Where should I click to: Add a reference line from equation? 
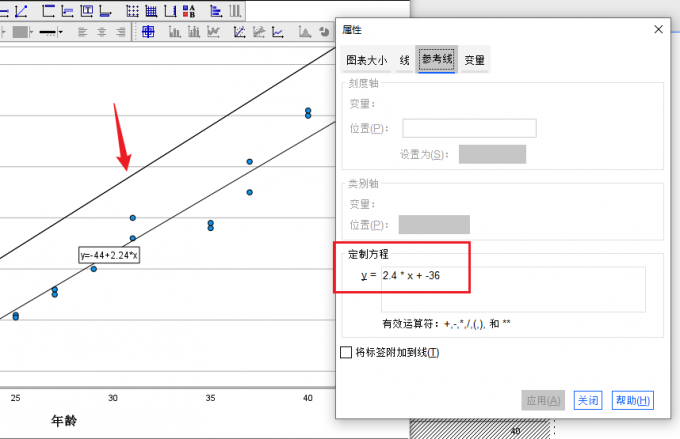click(x=21, y=11)
